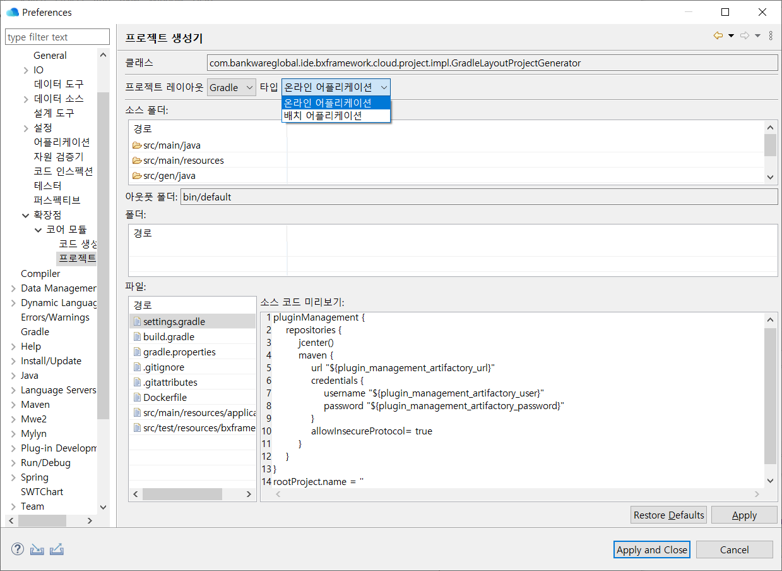Select the gradle.properties file icon

[137, 352]
